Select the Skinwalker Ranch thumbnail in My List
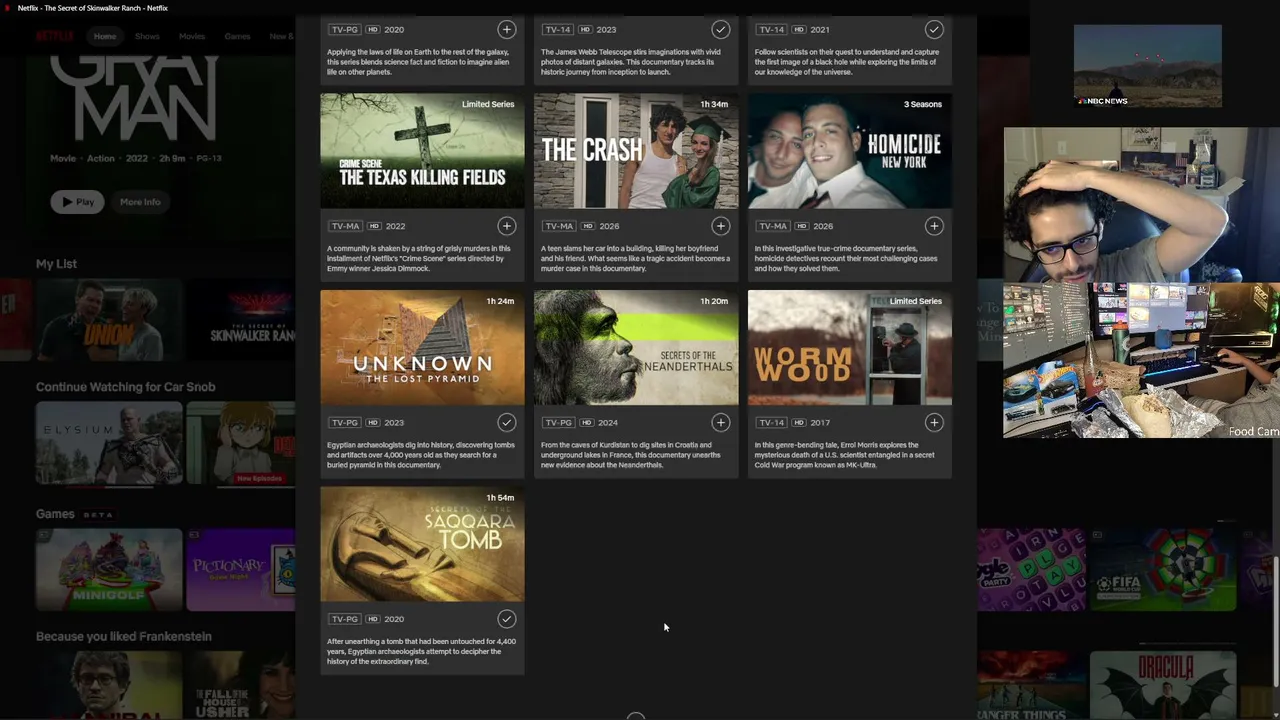The image size is (1280, 720). click(x=241, y=320)
